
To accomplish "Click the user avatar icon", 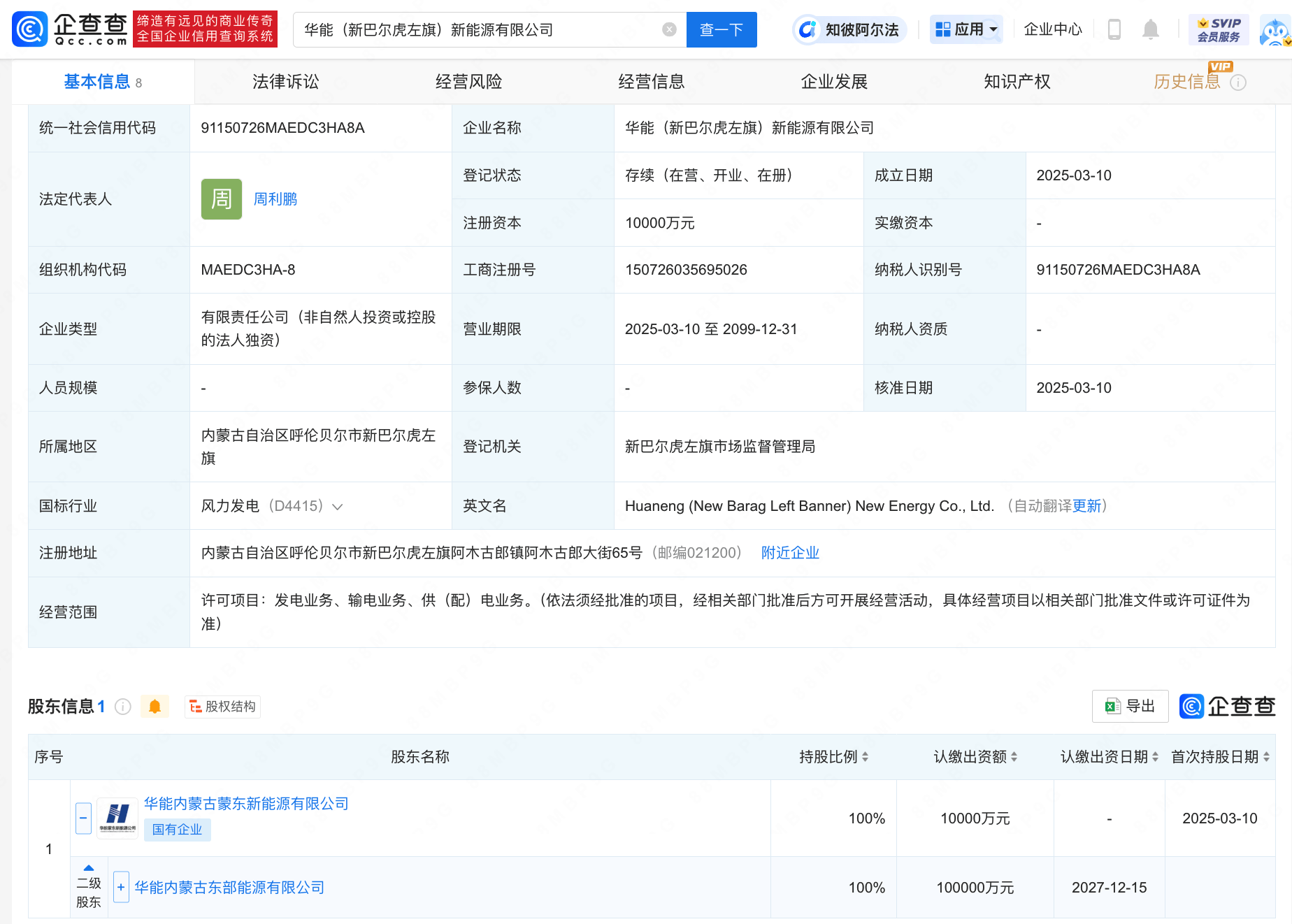I will click(x=1275, y=31).
